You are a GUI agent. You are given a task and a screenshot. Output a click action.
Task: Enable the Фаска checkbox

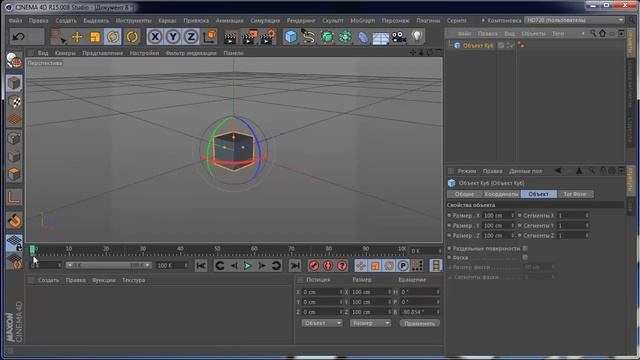525,258
